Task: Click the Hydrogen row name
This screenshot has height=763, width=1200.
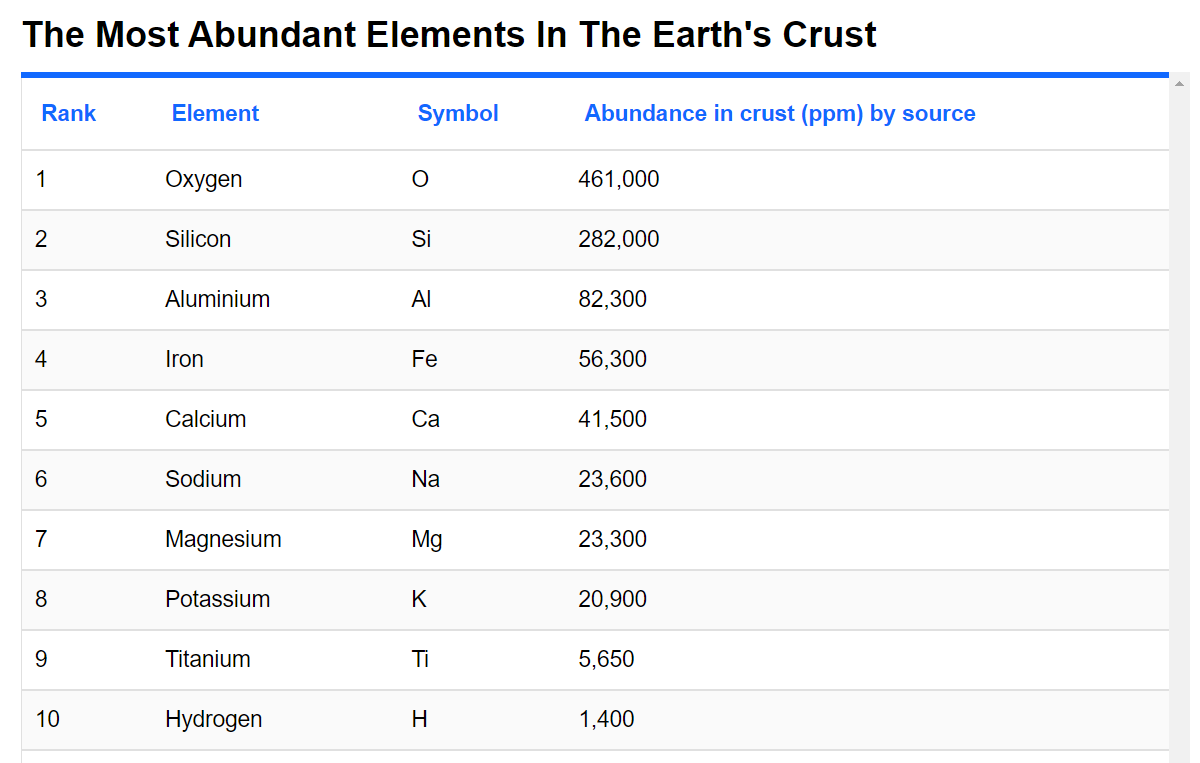Action: point(214,720)
